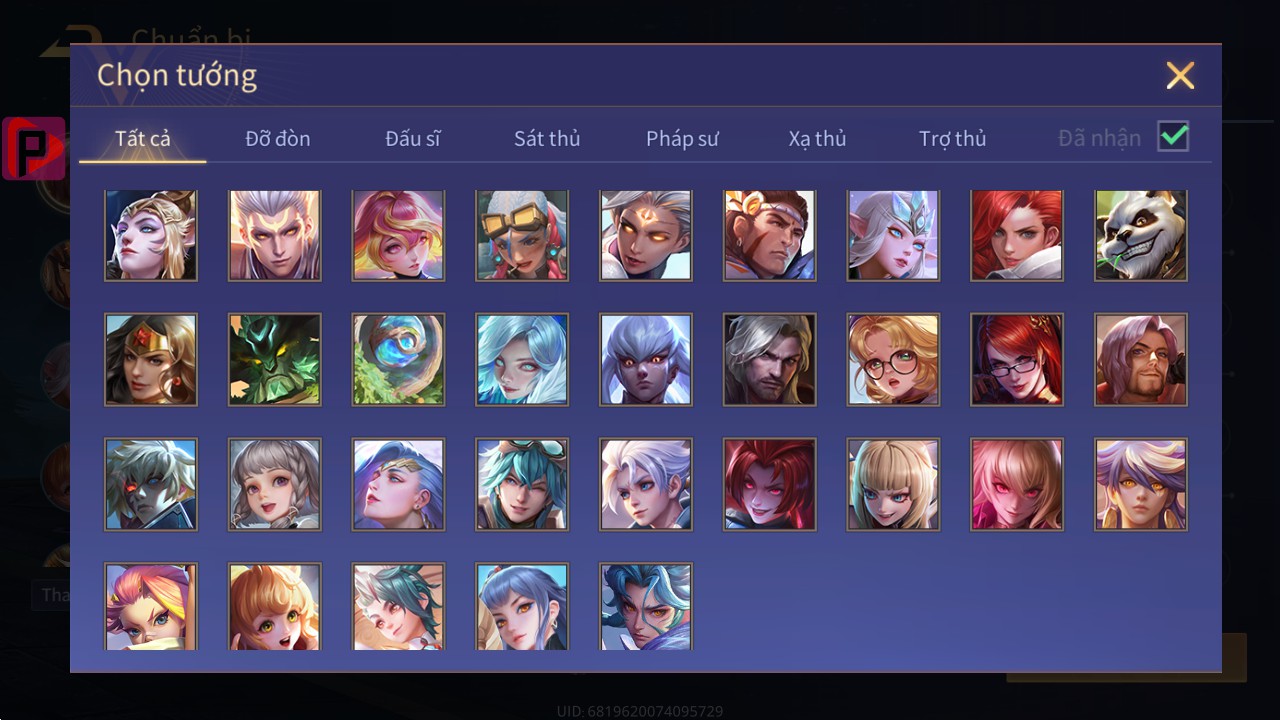Image resolution: width=1280 pixels, height=720 pixels.
Task: Open the Trợ thủ tab
Action: [x=953, y=139]
